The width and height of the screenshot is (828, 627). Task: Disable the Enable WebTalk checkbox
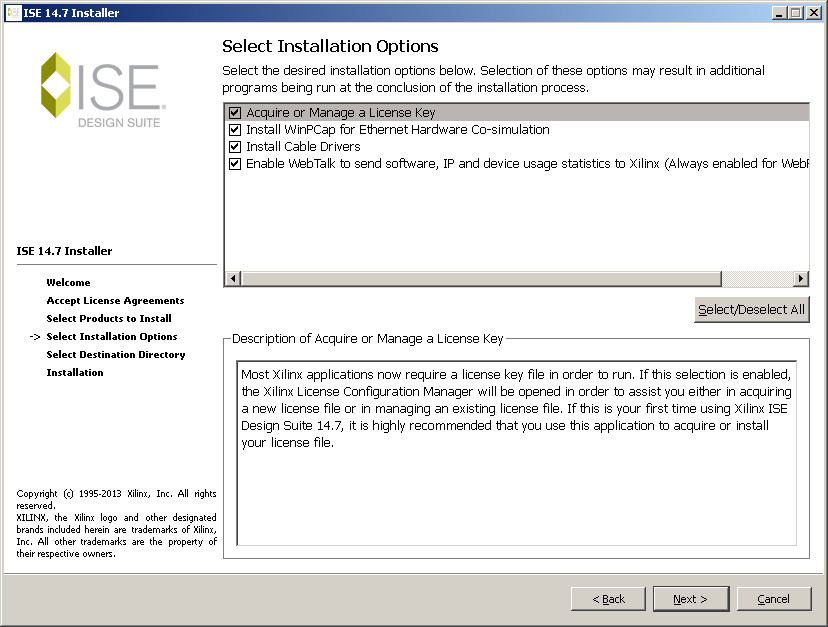tap(235, 164)
